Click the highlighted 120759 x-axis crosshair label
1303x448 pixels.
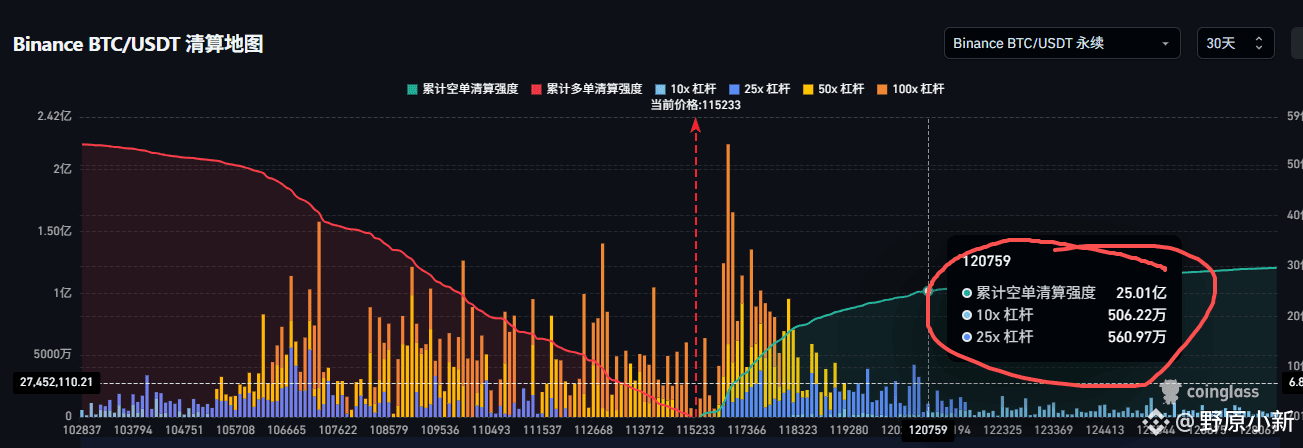[928, 430]
